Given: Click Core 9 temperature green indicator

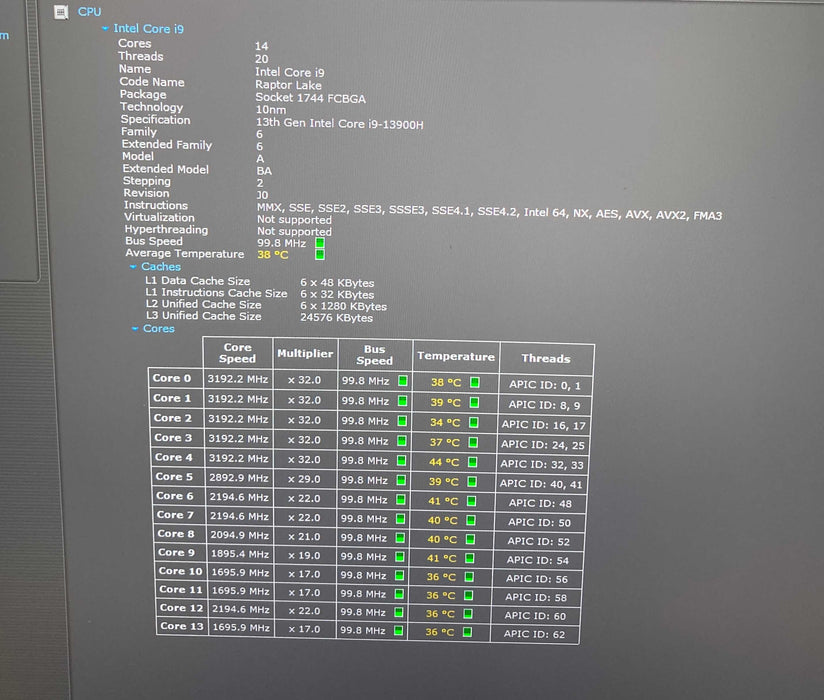Looking at the screenshot, I should pos(470,558).
